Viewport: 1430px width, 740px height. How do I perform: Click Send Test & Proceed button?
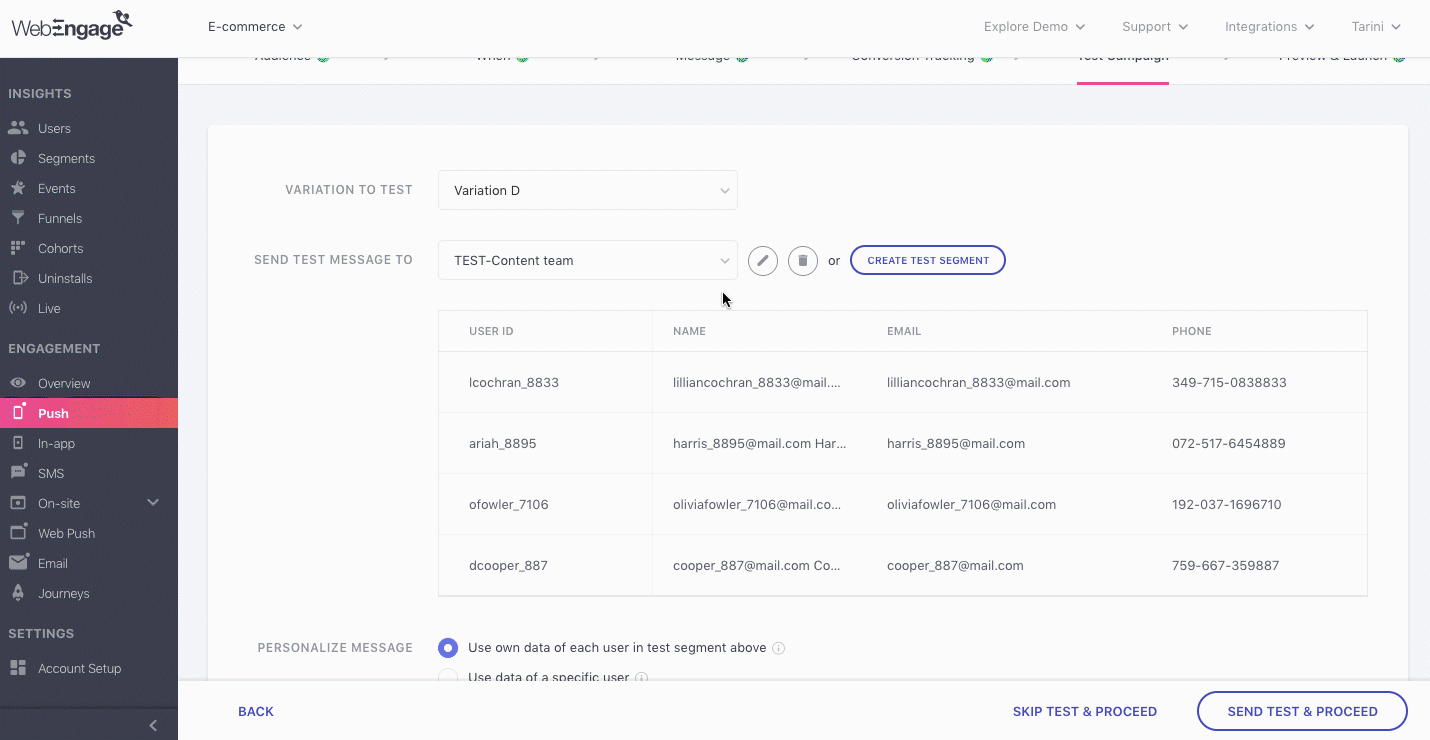(x=1302, y=712)
